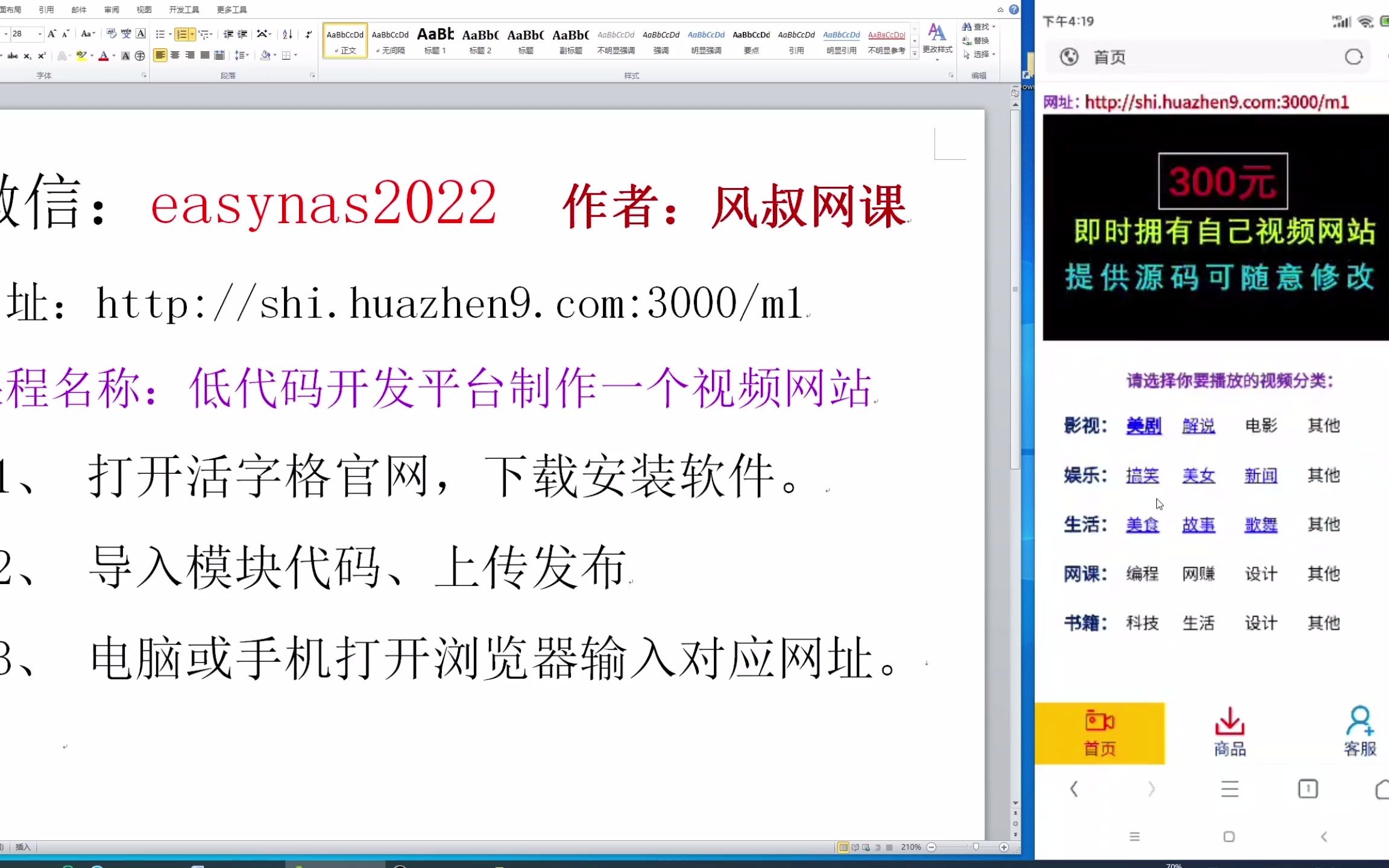
Task: Open the highlight color dropdown arrow
Action: click(92, 55)
